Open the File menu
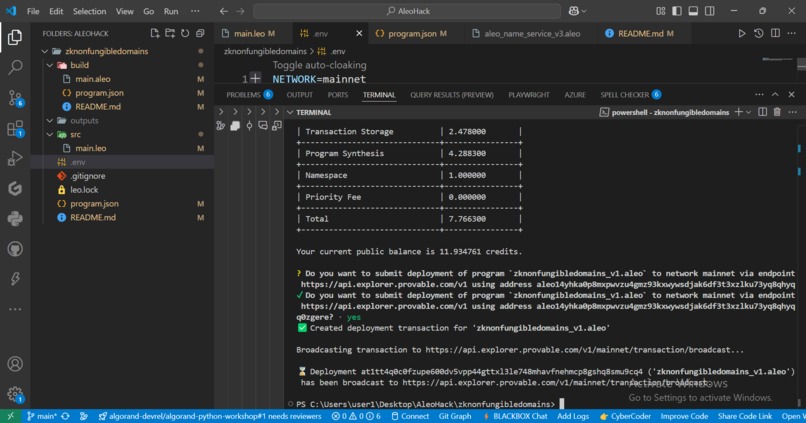 pos(33,11)
